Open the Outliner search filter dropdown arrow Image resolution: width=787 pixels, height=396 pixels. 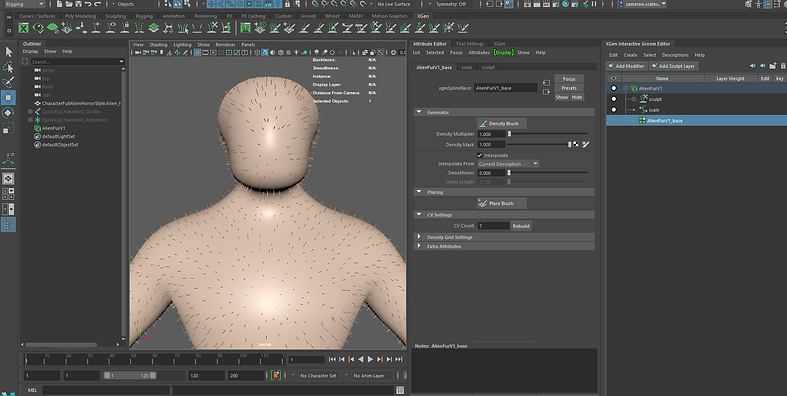[121, 62]
